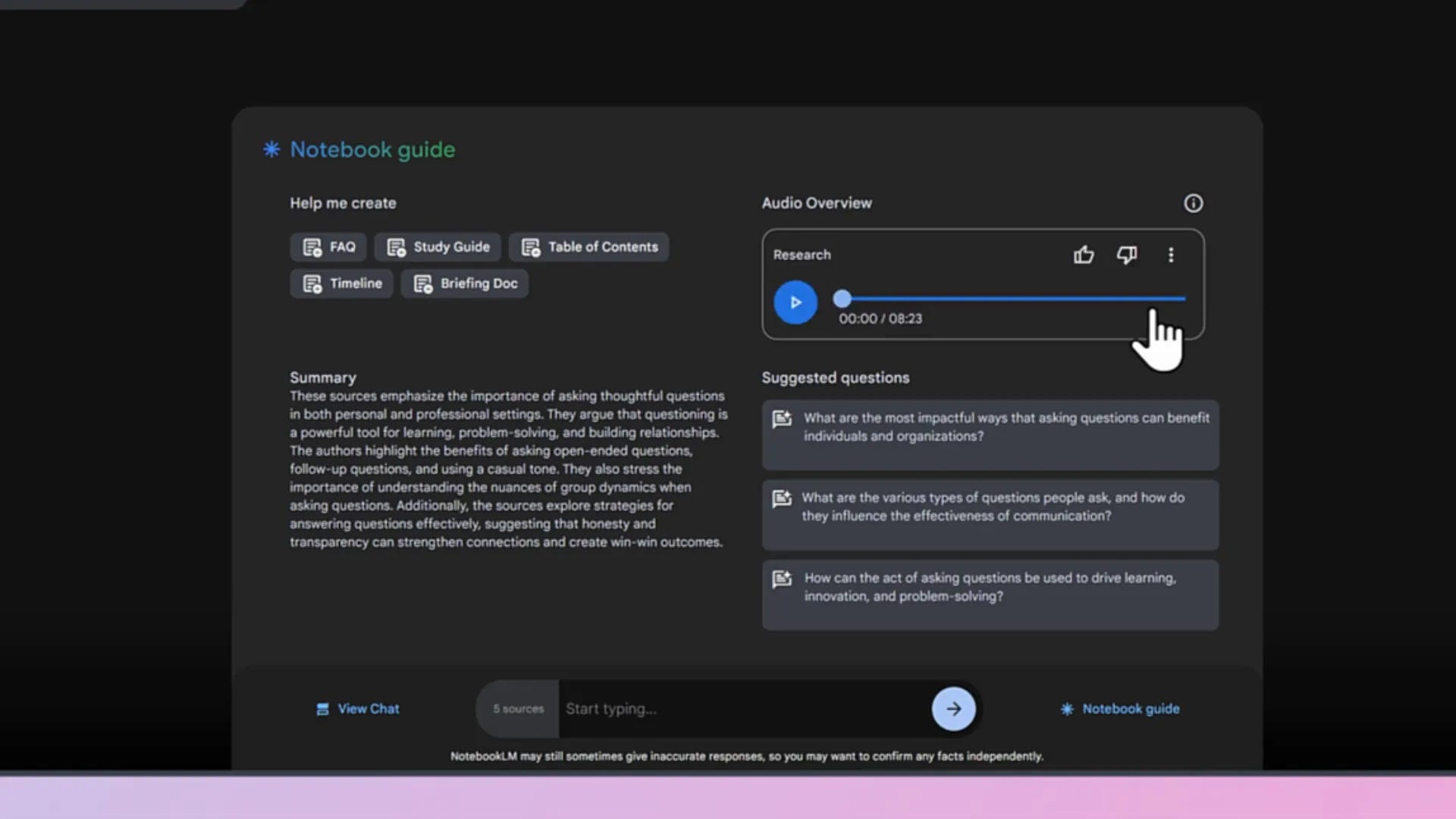
Task: Generate a Briefing Doc
Action: 464,283
